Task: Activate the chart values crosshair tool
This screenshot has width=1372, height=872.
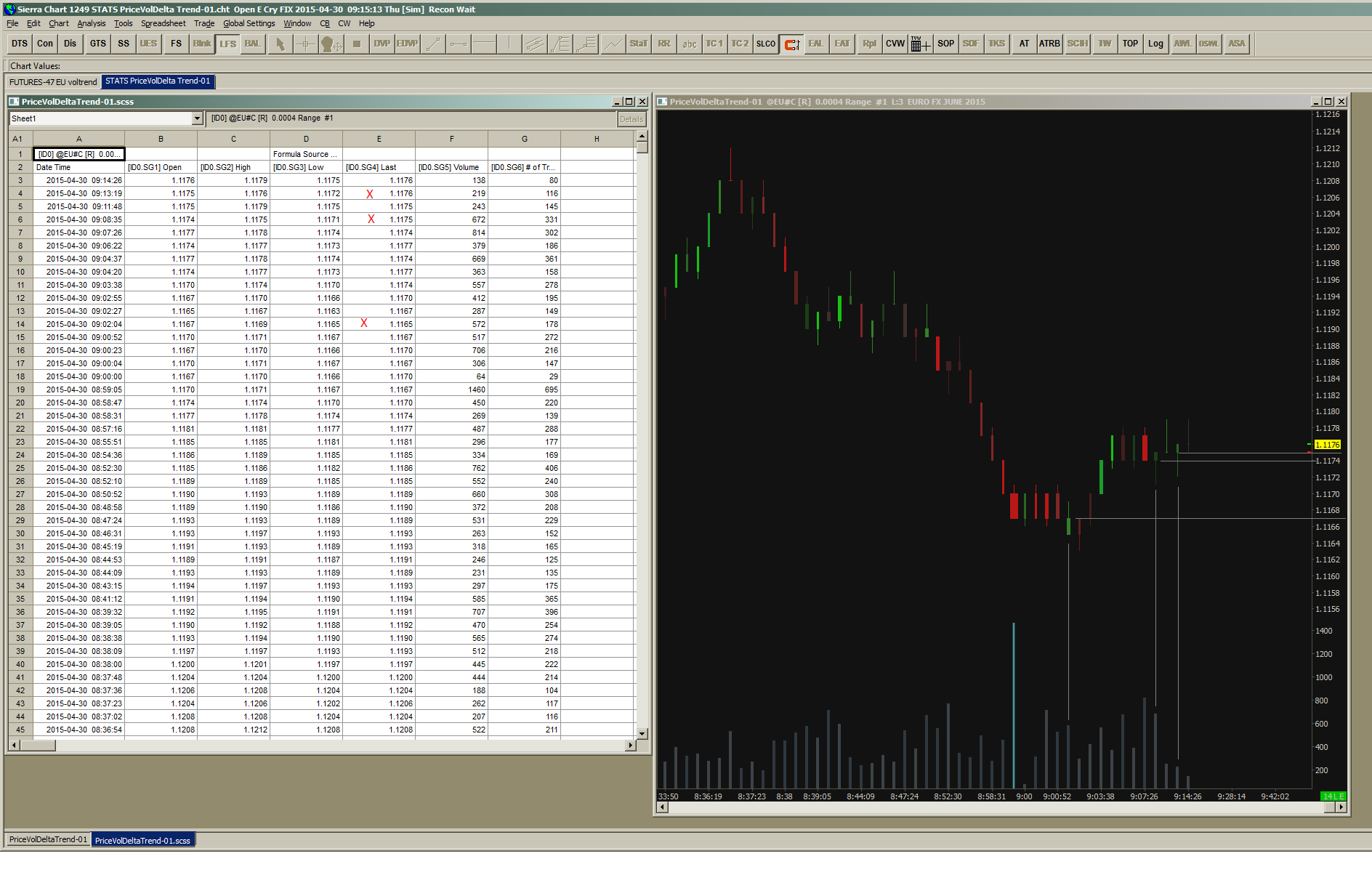Action: pos(305,44)
